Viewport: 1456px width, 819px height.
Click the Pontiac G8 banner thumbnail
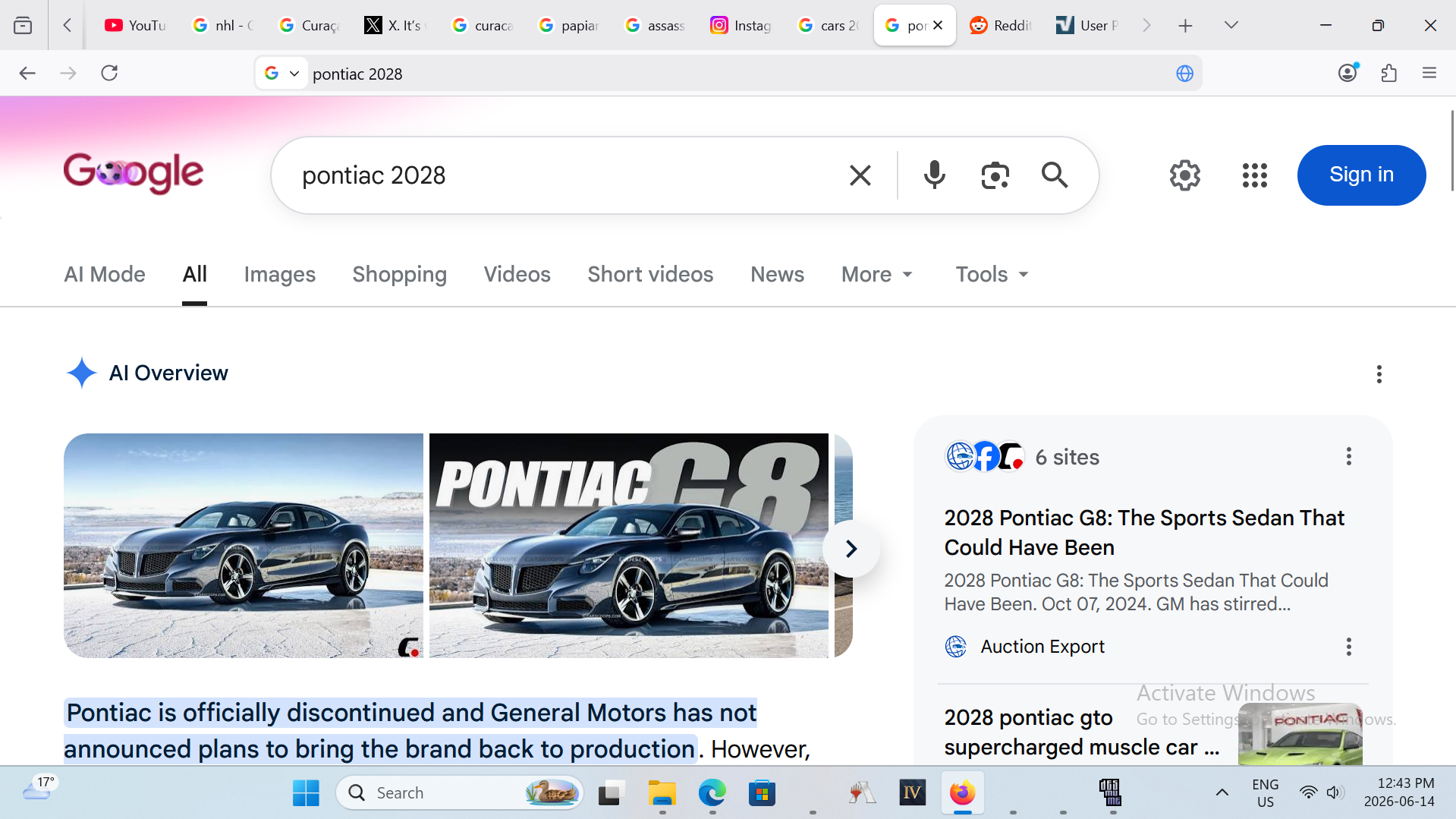coord(628,545)
